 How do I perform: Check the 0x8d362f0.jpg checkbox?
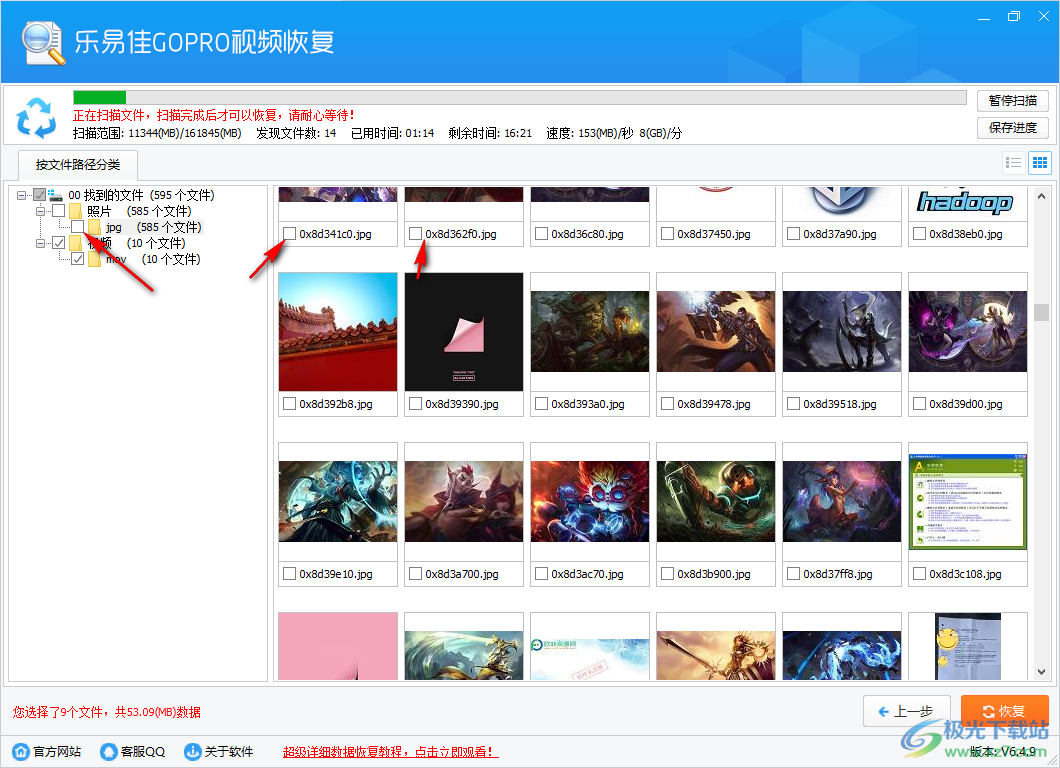415,234
